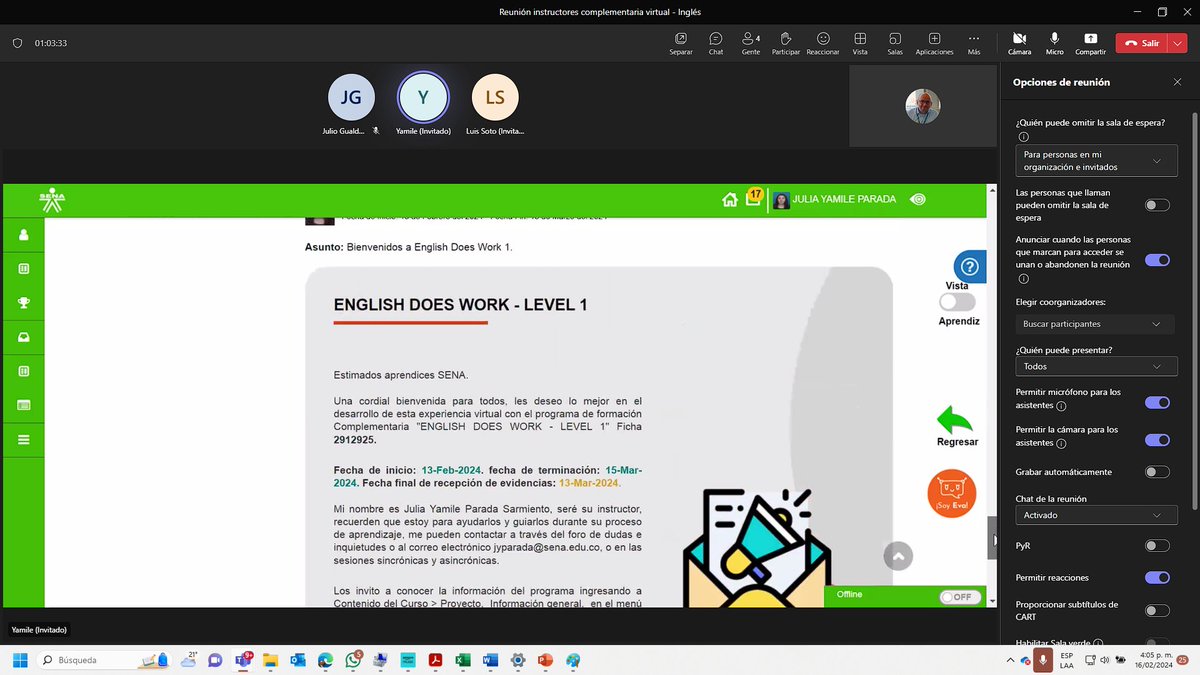Click info icon beside 'omitir la sala de espera'
Viewport: 1200px width, 675px height.
point(1023,137)
